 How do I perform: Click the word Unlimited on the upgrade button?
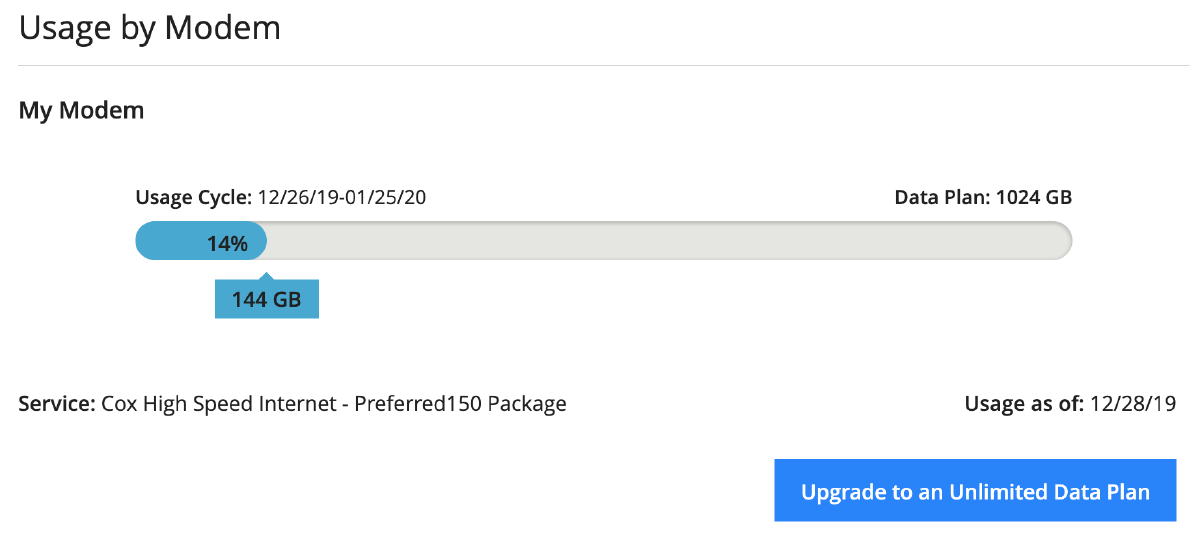click(999, 491)
